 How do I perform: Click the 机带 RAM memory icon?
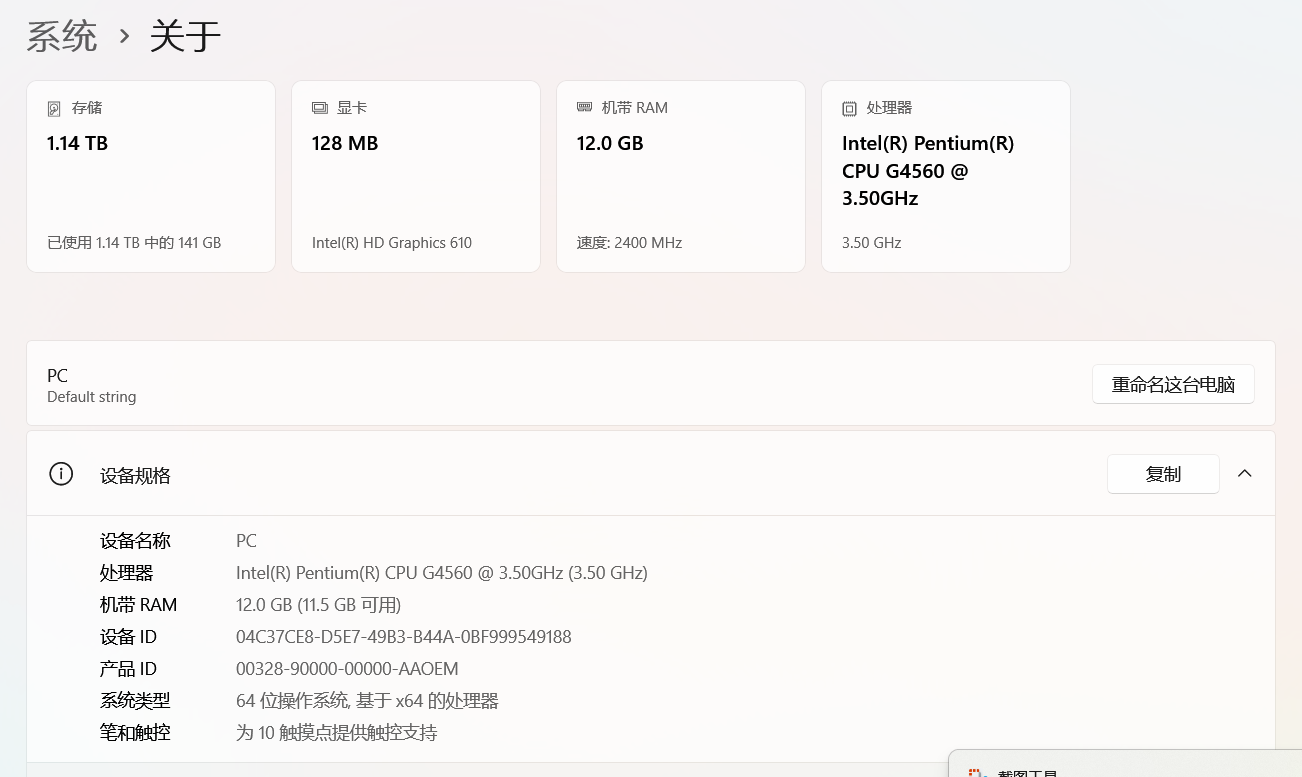(x=585, y=107)
